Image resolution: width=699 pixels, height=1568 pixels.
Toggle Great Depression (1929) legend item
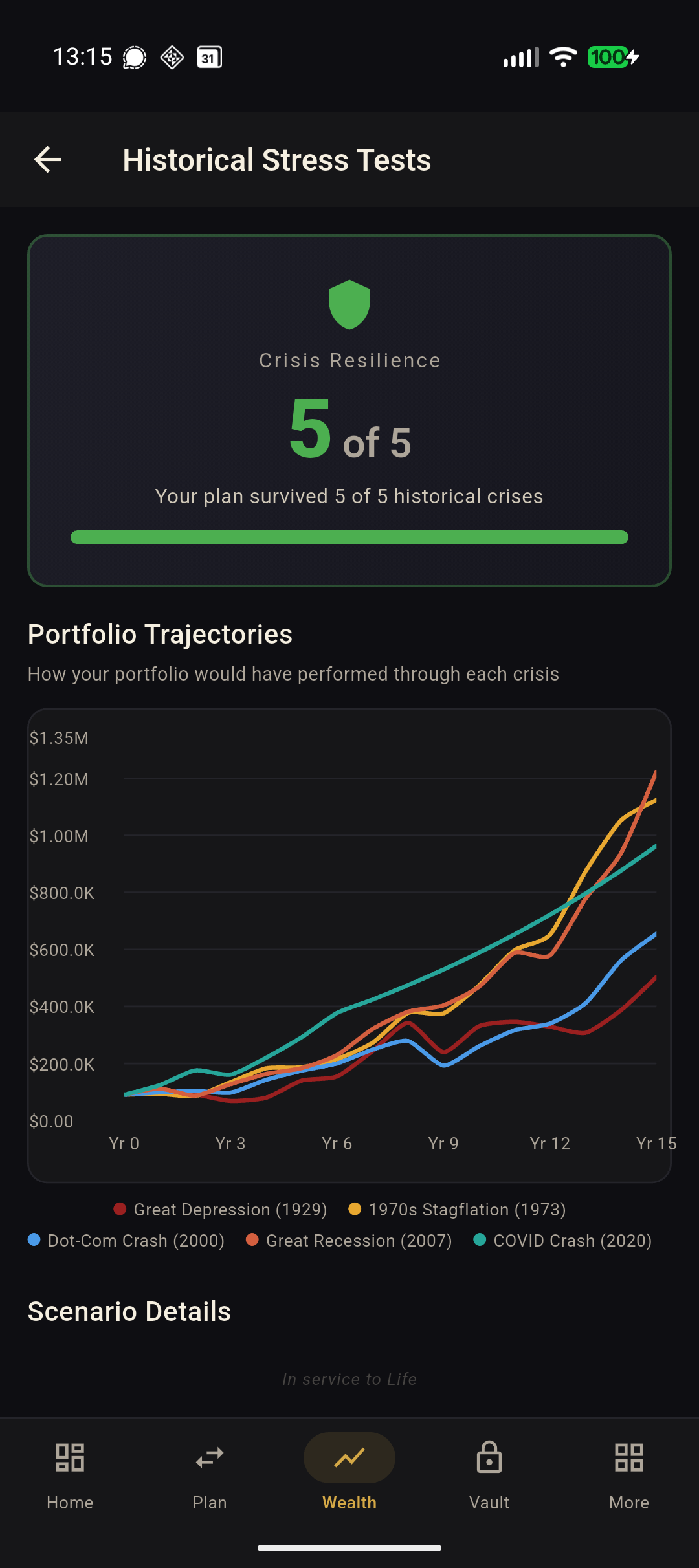[x=220, y=1210]
